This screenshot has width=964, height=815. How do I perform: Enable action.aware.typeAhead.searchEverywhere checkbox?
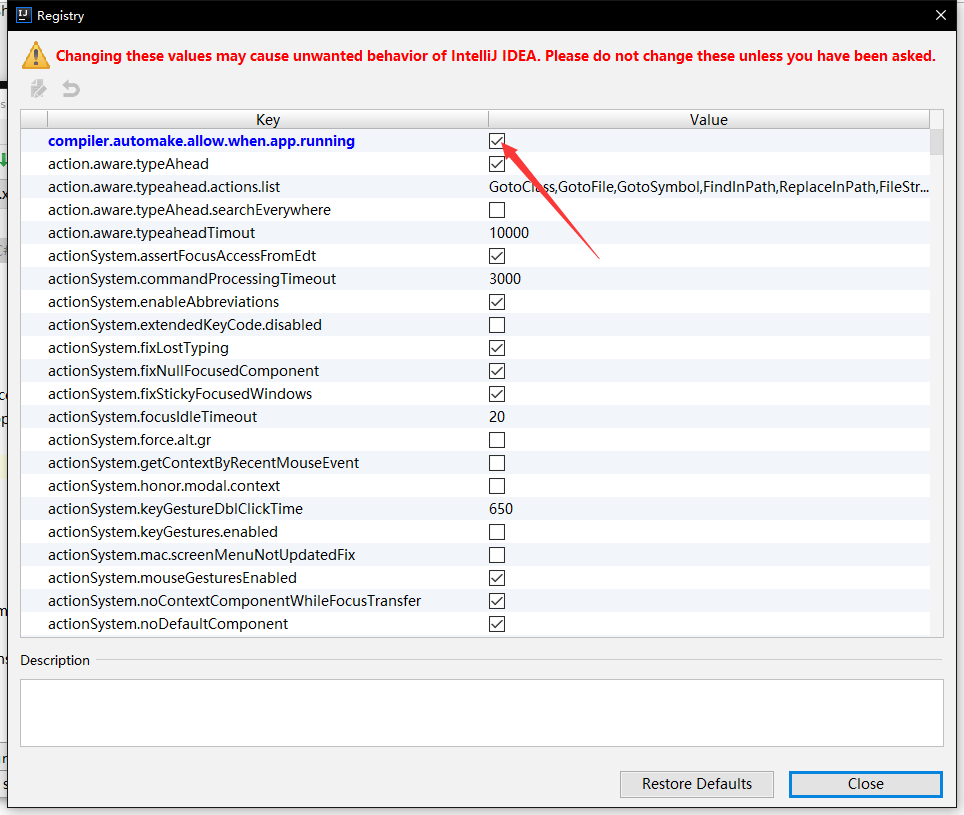(497, 210)
